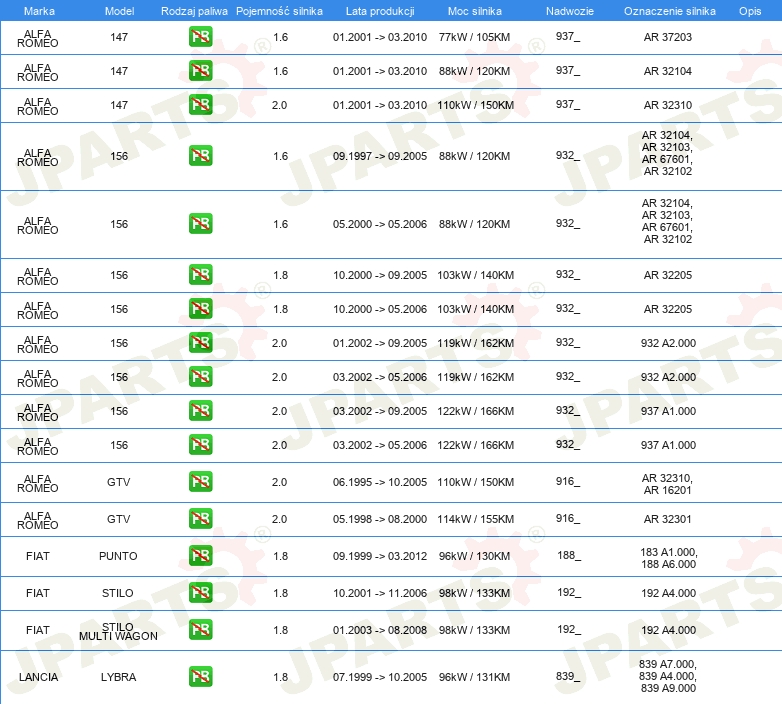This screenshot has width=782, height=704.
Task: Click the Rodzaj paliwa column header
Action: 194,10
